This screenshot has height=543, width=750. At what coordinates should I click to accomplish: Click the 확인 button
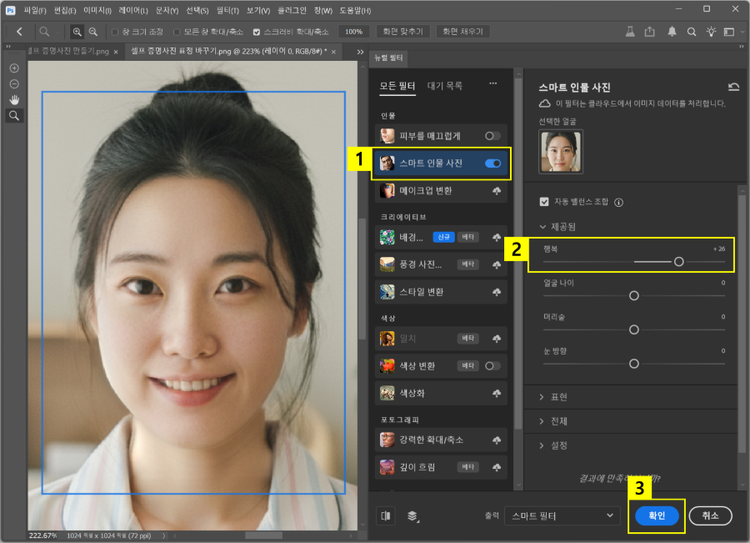pyautogui.click(x=656, y=515)
